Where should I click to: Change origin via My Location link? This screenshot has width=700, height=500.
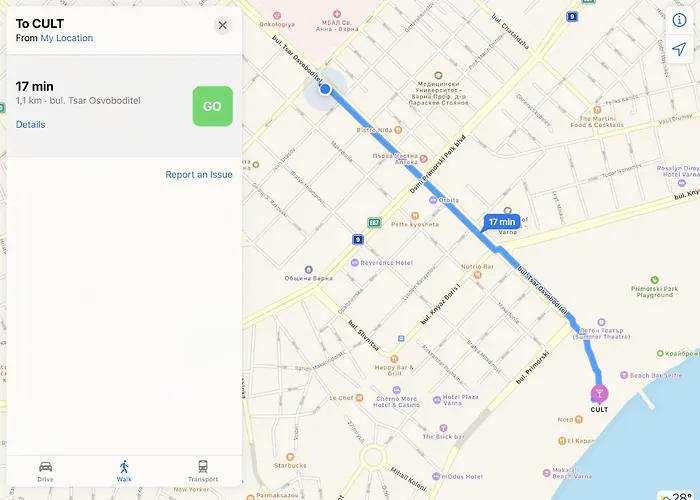point(67,38)
